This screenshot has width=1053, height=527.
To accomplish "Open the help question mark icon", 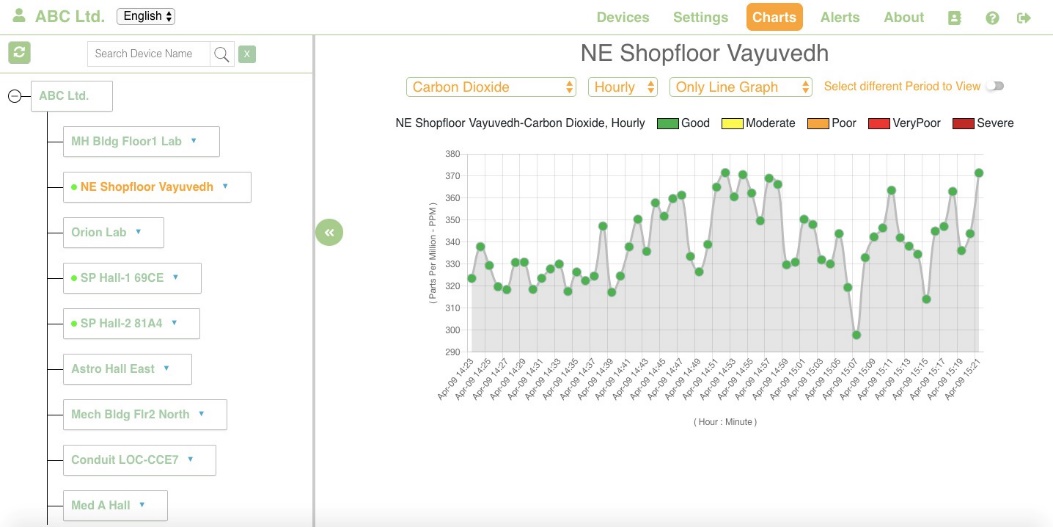I will click(993, 18).
